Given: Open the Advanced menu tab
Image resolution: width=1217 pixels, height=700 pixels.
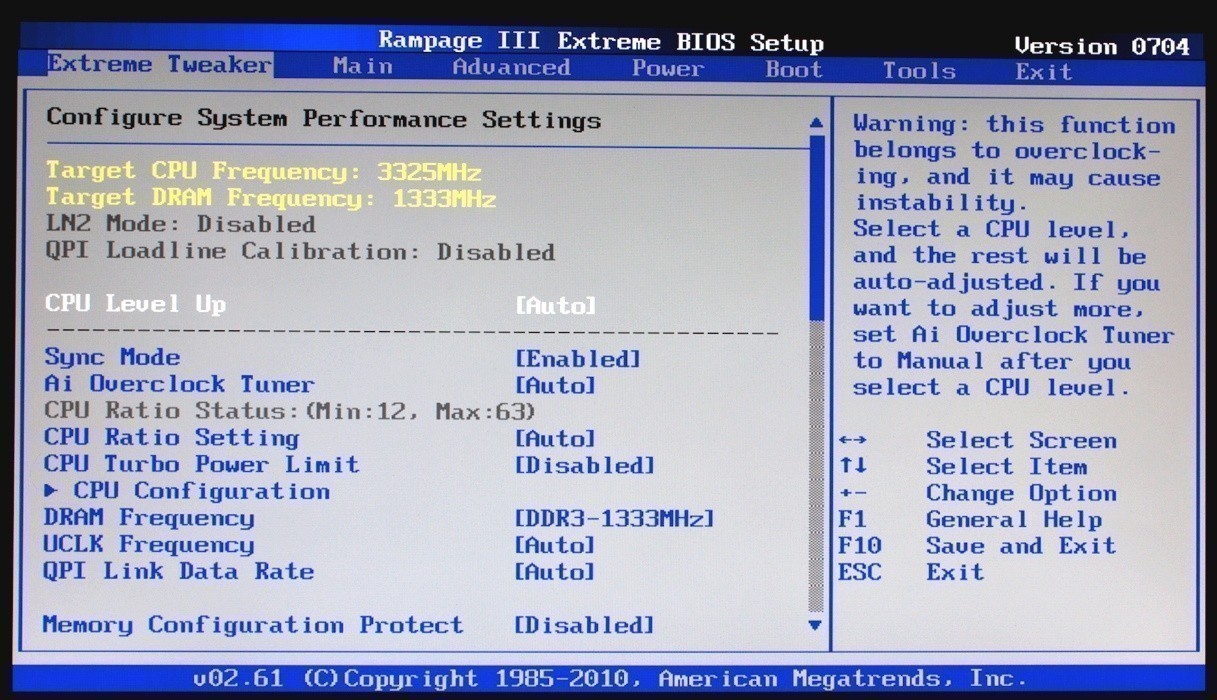Looking at the screenshot, I should (x=511, y=67).
